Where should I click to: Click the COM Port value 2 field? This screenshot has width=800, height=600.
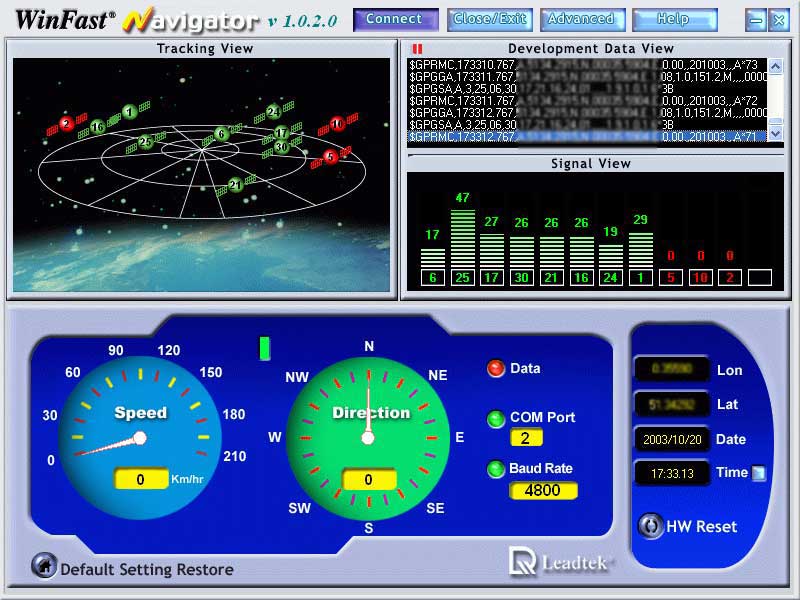click(526, 438)
